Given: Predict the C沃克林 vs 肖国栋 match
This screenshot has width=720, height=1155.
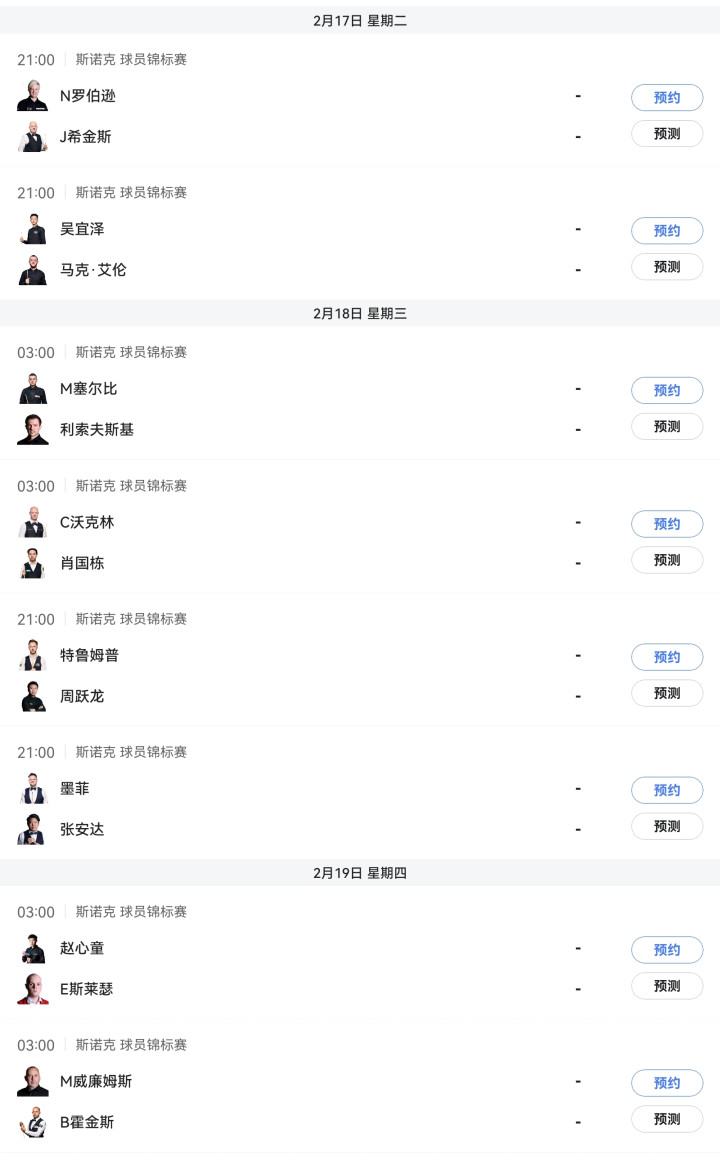Looking at the screenshot, I should coord(667,560).
